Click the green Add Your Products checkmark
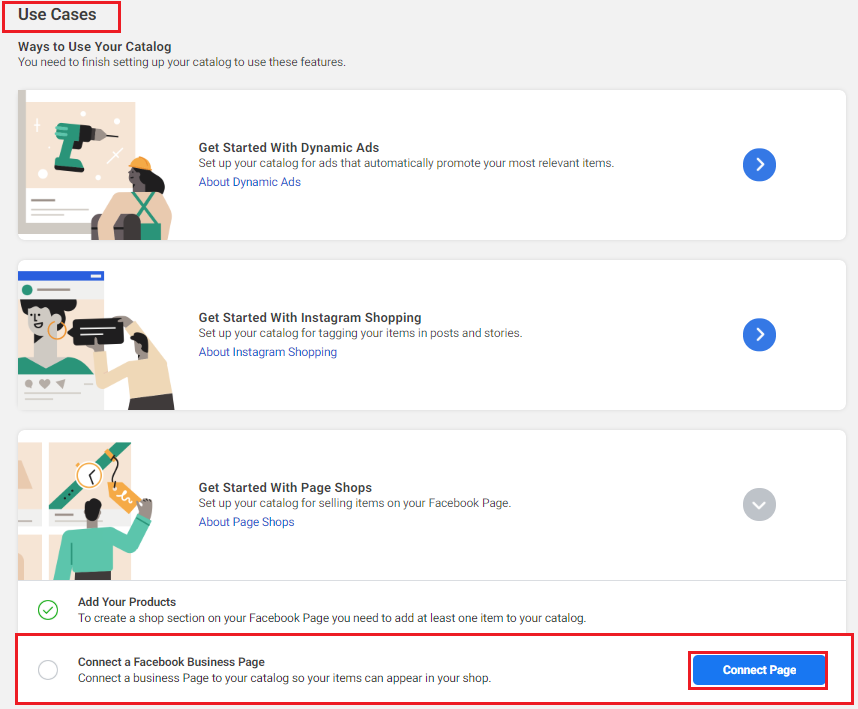Image resolution: width=858 pixels, height=709 pixels. 48,609
